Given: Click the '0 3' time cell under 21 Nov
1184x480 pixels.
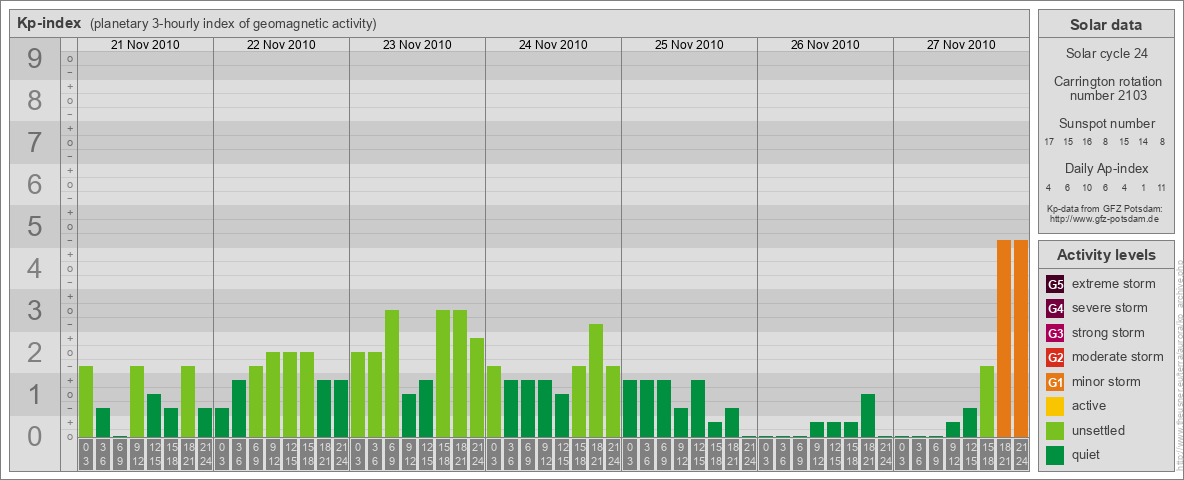Looking at the screenshot, I should [x=86, y=455].
